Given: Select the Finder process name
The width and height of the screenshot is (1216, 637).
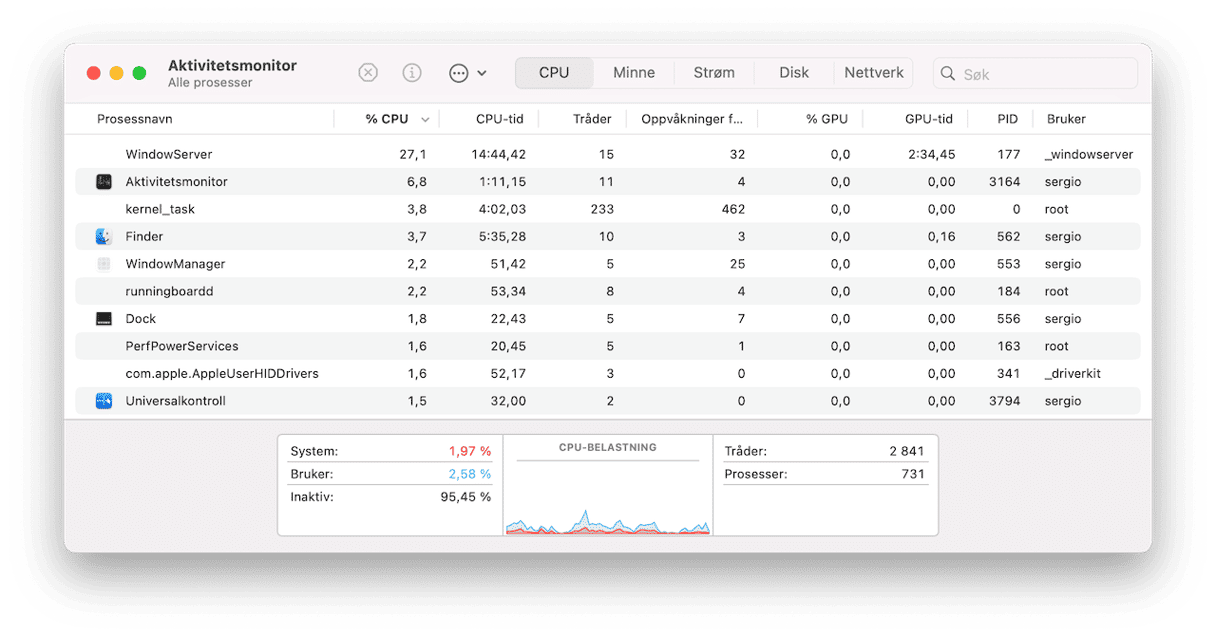Looking at the screenshot, I should [x=144, y=237].
